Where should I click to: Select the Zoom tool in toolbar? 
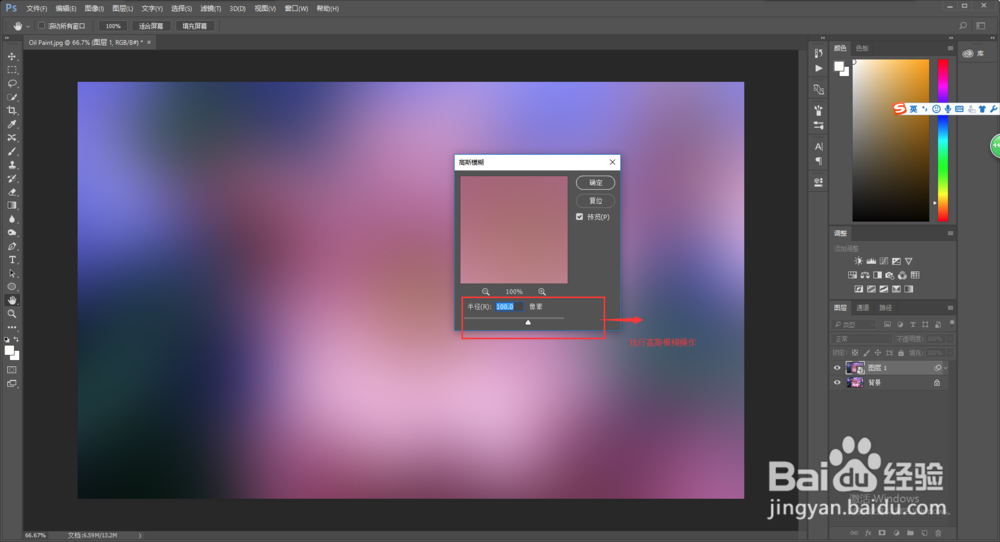coord(11,314)
